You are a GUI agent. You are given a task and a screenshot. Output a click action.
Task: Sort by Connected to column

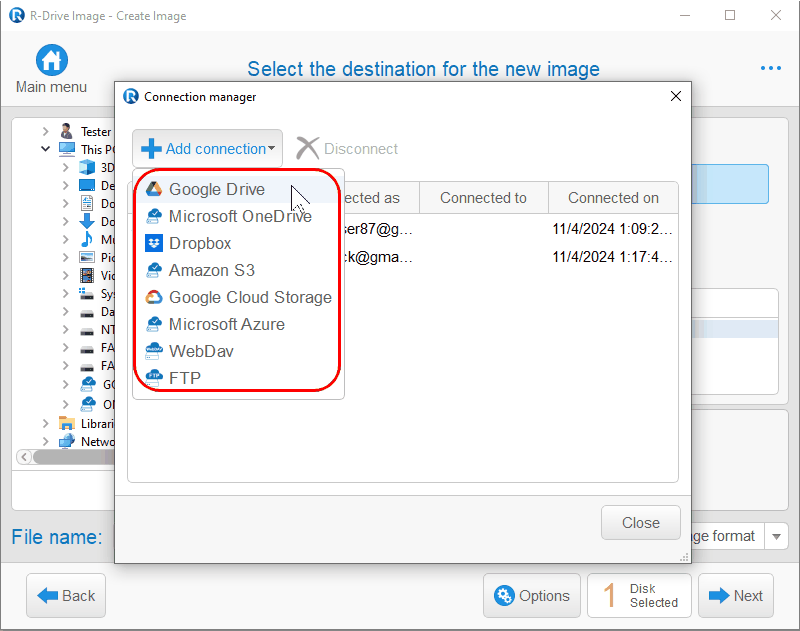click(x=484, y=197)
